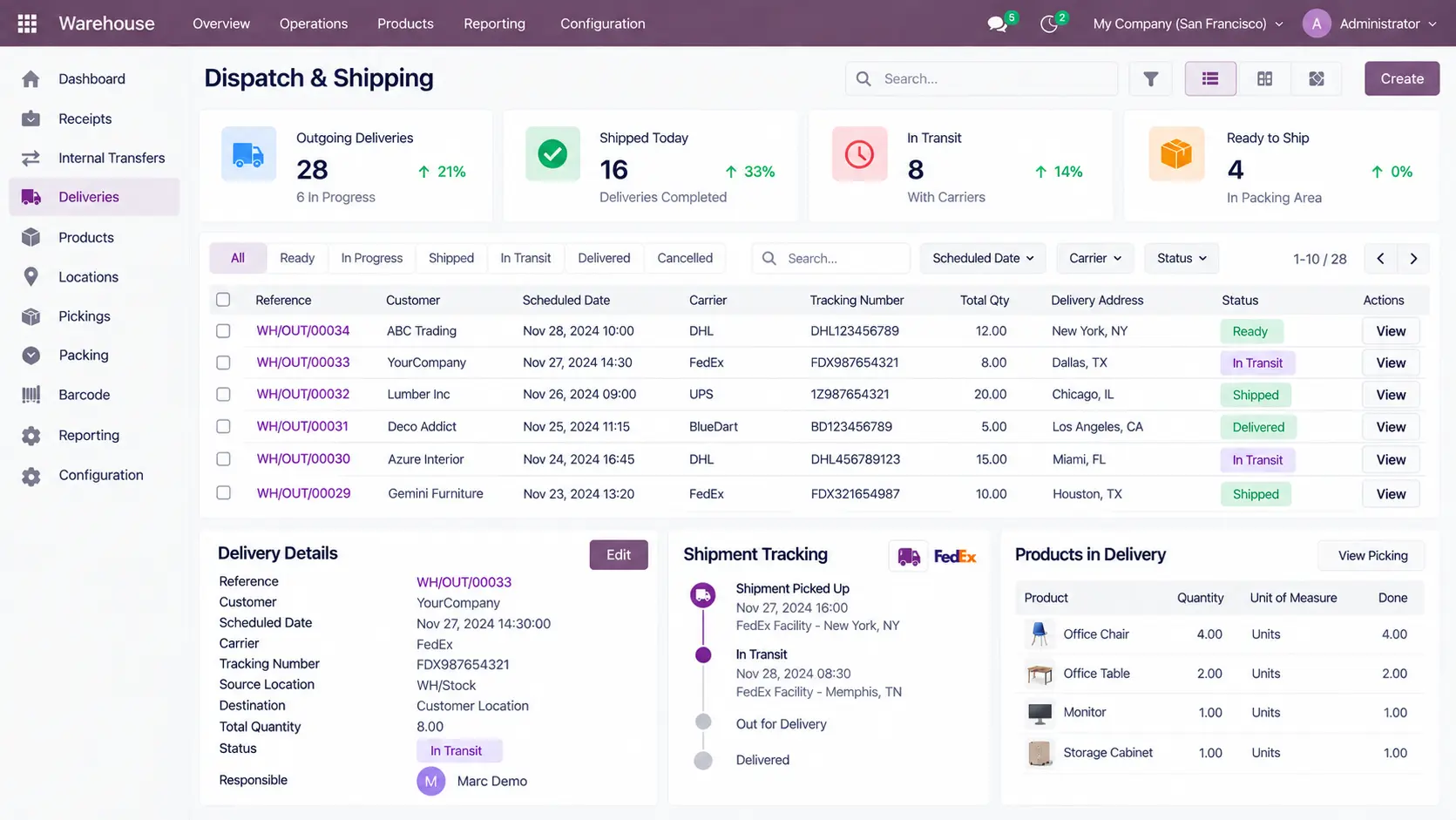1456x820 pixels.
Task: Check the box for WH/OUT/00034
Action: point(223,331)
